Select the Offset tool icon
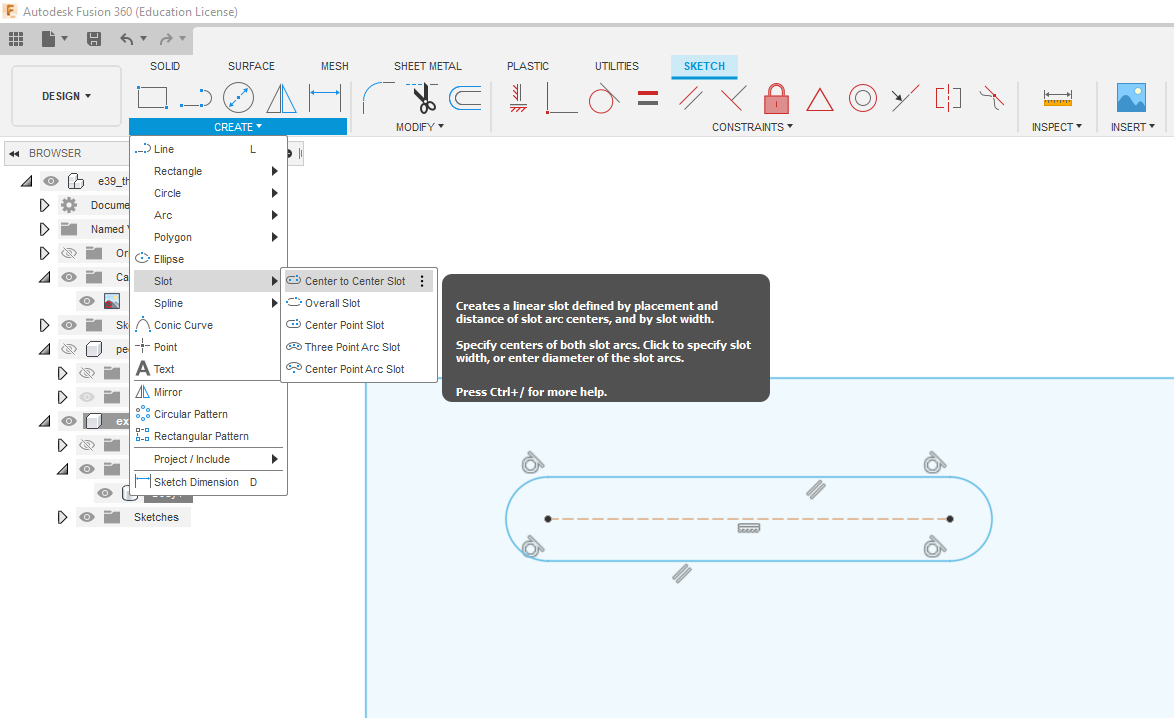The width and height of the screenshot is (1174, 718). [465, 97]
